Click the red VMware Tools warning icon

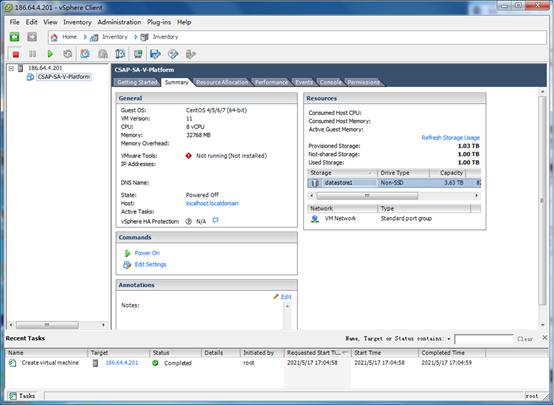click(189, 156)
